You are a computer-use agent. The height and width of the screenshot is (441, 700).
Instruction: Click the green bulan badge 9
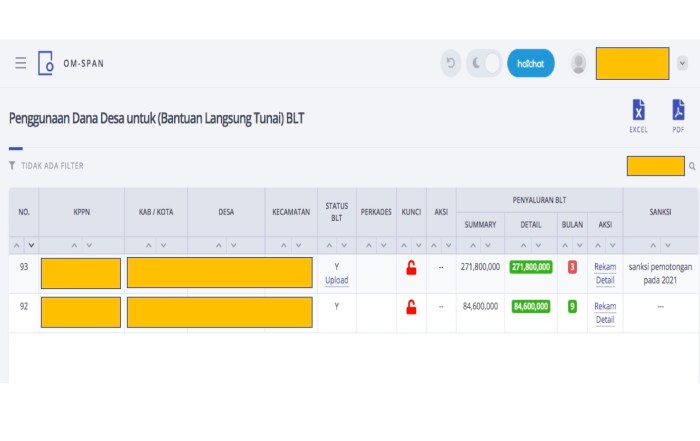coord(572,307)
